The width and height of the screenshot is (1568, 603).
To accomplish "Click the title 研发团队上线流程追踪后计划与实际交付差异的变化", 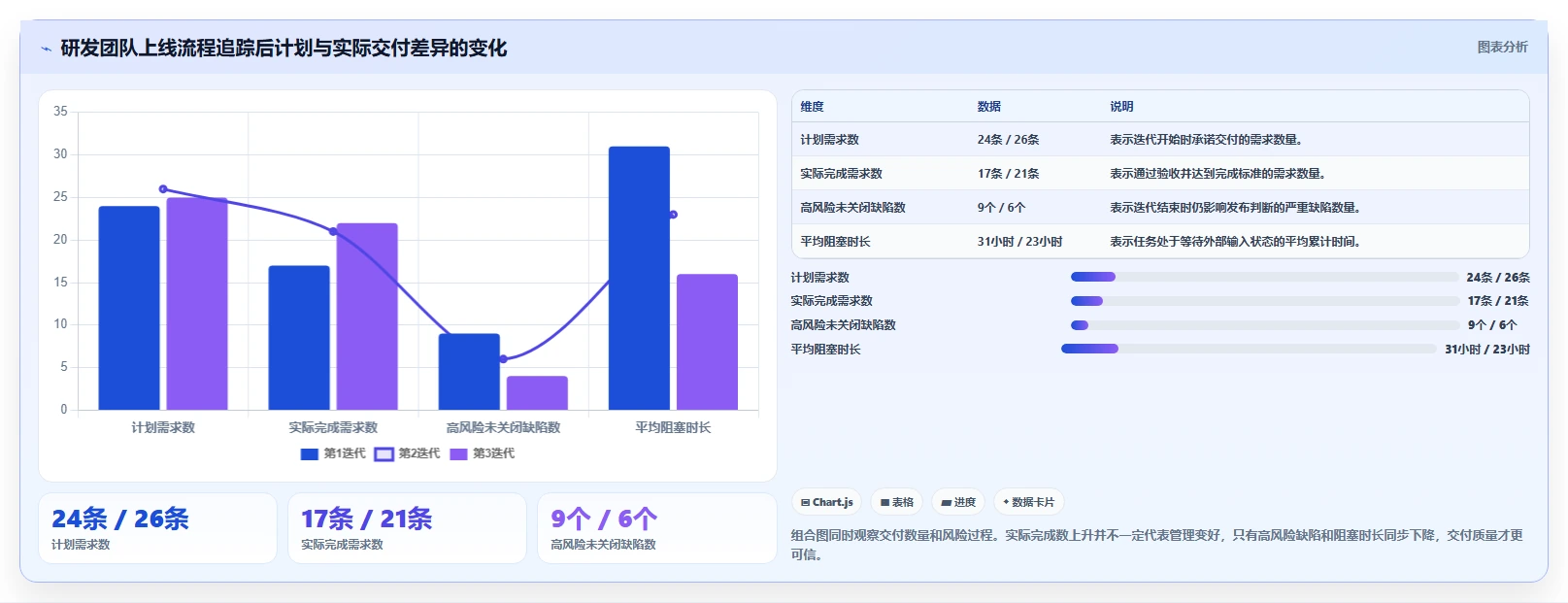I will tap(284, 48).
